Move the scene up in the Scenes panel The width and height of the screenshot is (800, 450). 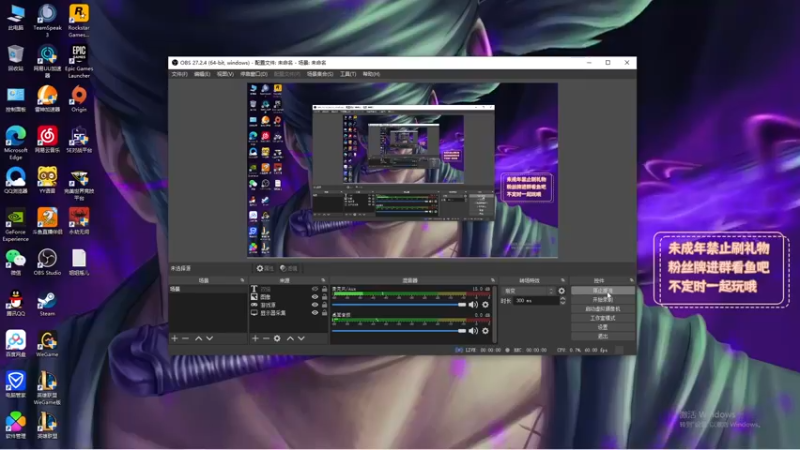198,338
